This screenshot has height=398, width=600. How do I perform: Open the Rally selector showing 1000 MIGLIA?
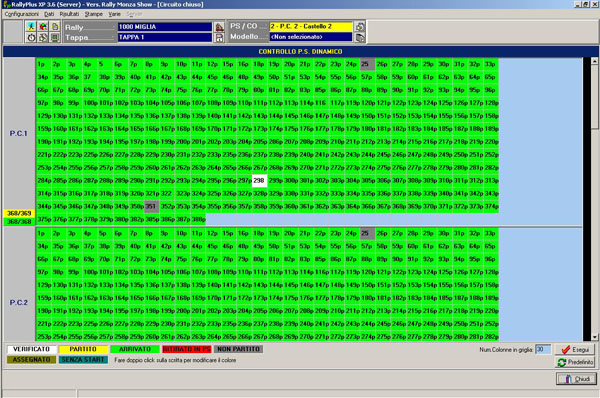click(x=165, y=27)
